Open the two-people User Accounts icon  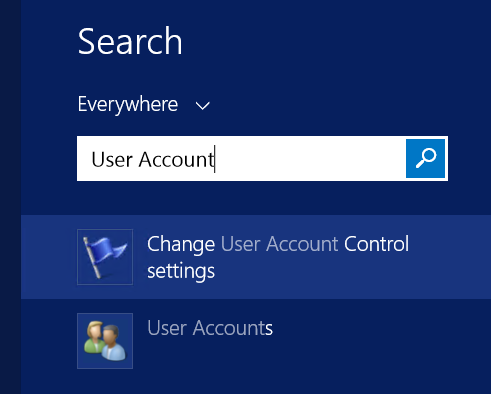point(105,341)
